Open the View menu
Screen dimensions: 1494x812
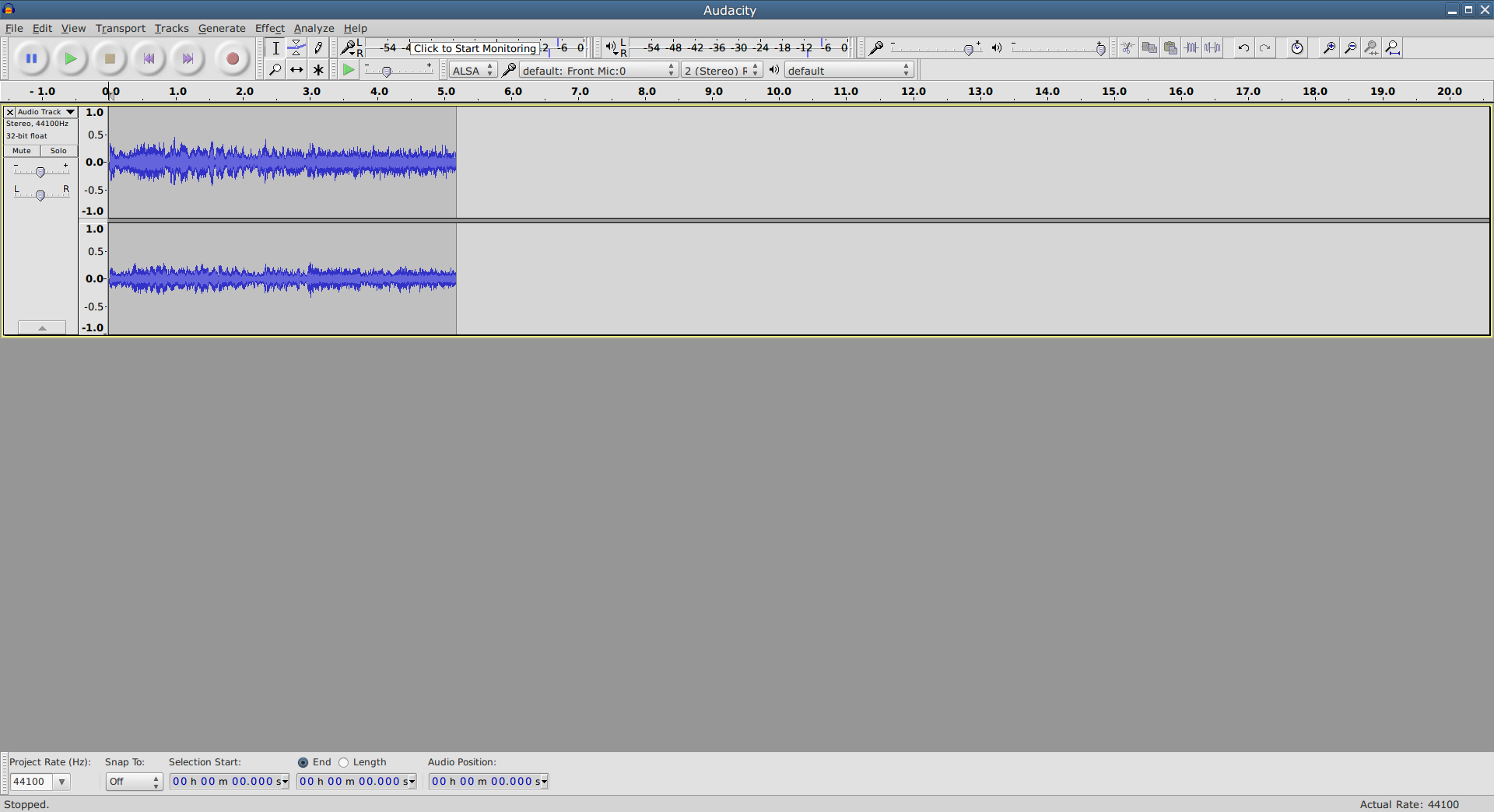[73, 28]
